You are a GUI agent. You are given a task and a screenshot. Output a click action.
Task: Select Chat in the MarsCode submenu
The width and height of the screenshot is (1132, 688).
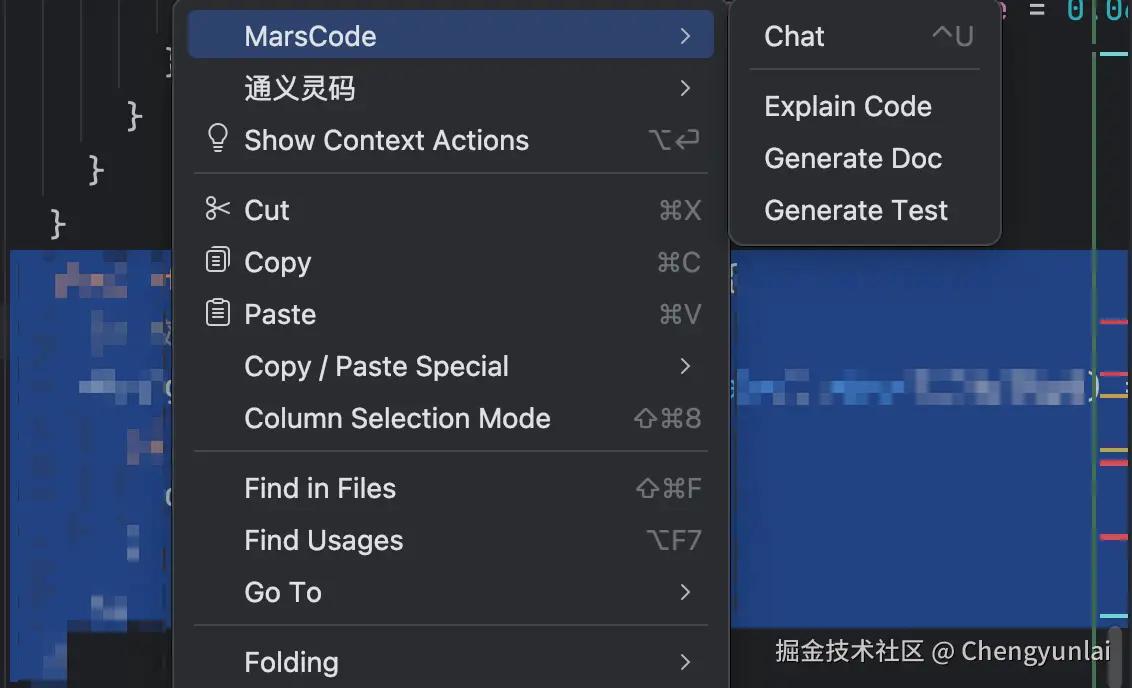click(795, 36)
